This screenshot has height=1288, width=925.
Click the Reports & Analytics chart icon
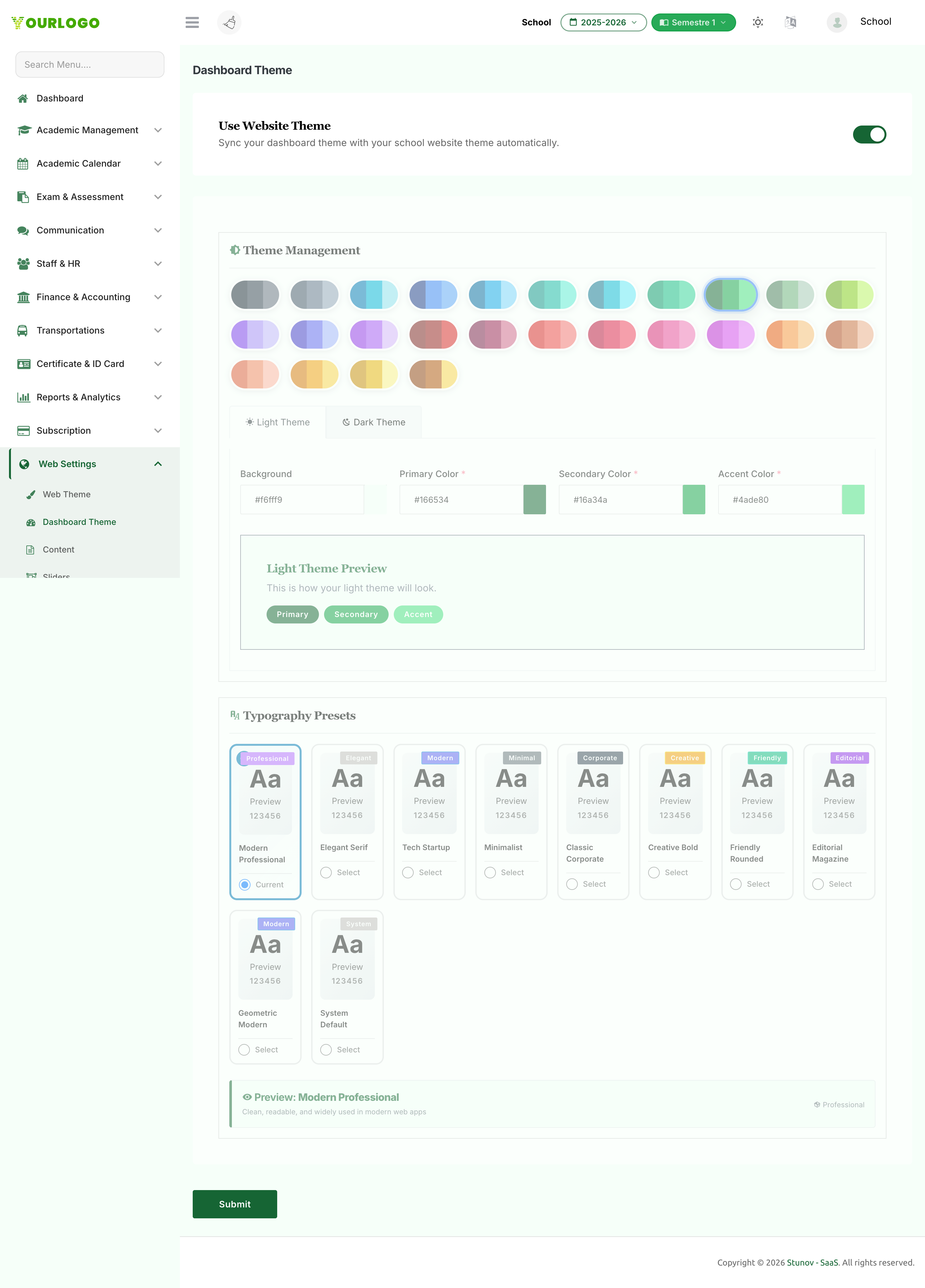point(23,397)
